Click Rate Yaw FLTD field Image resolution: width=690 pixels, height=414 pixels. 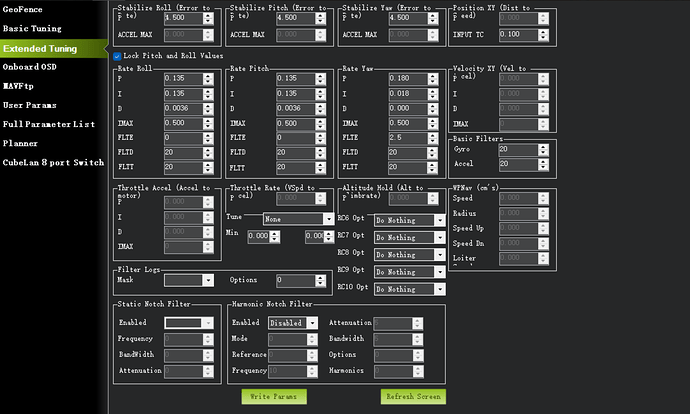408,153
